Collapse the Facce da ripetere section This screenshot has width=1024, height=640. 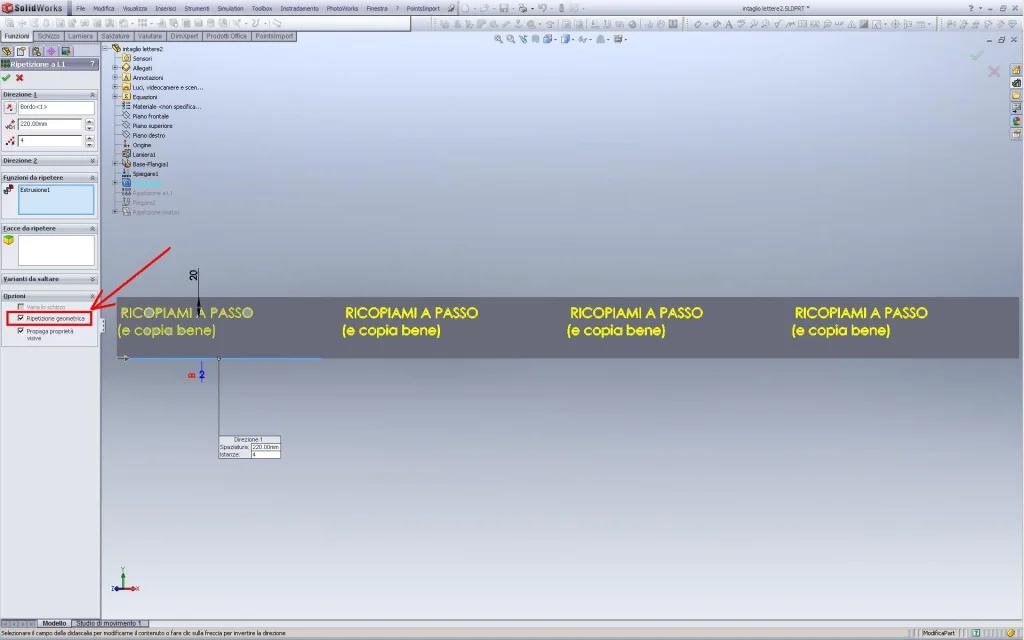click(x=92, y=229)
